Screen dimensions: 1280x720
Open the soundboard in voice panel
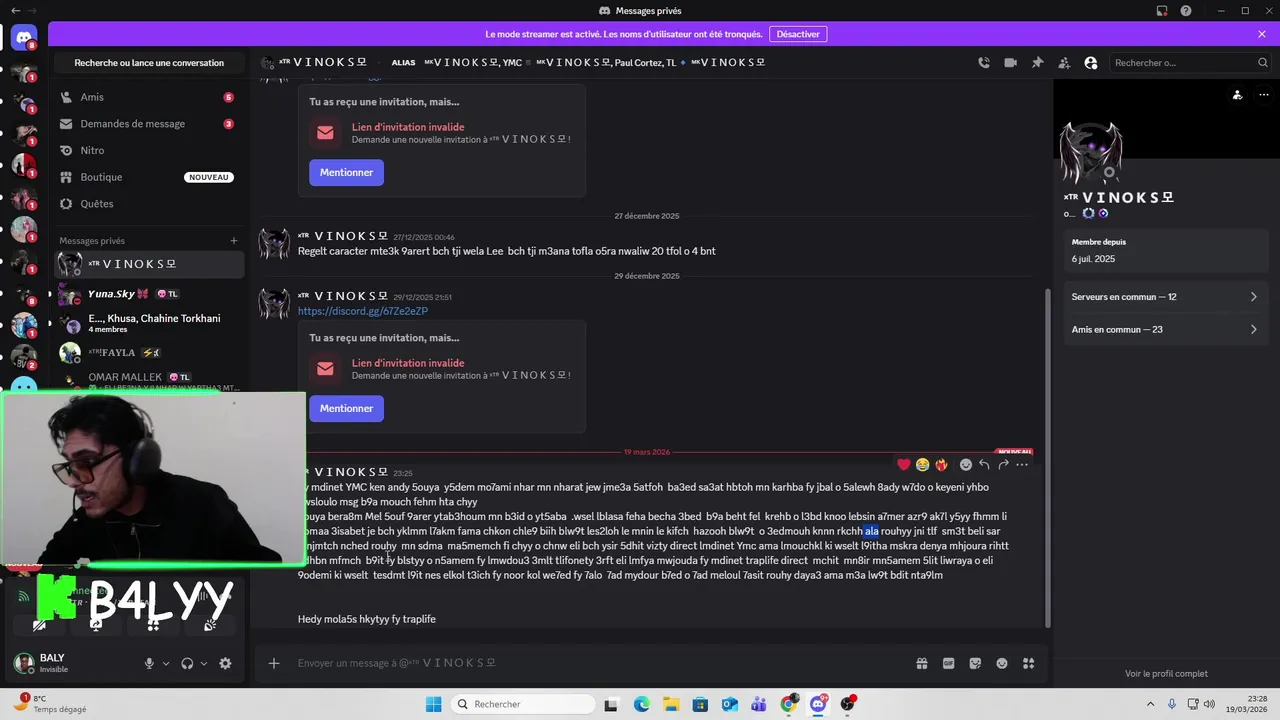tap(210, 624)
